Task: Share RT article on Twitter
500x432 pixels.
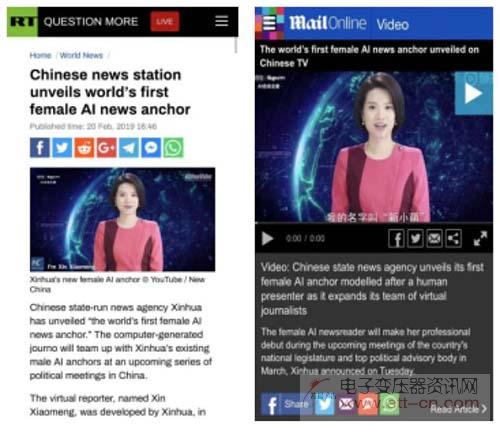Action: click(62, 147)
